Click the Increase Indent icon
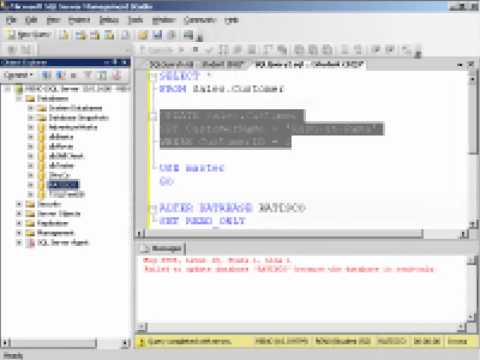 390,50
